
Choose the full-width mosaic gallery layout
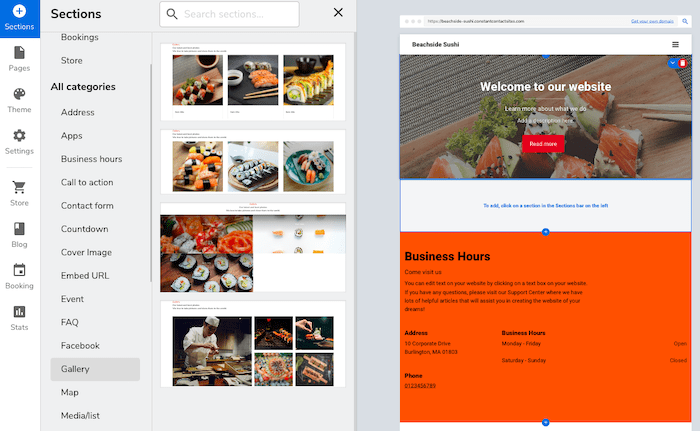tap(253, 247)
